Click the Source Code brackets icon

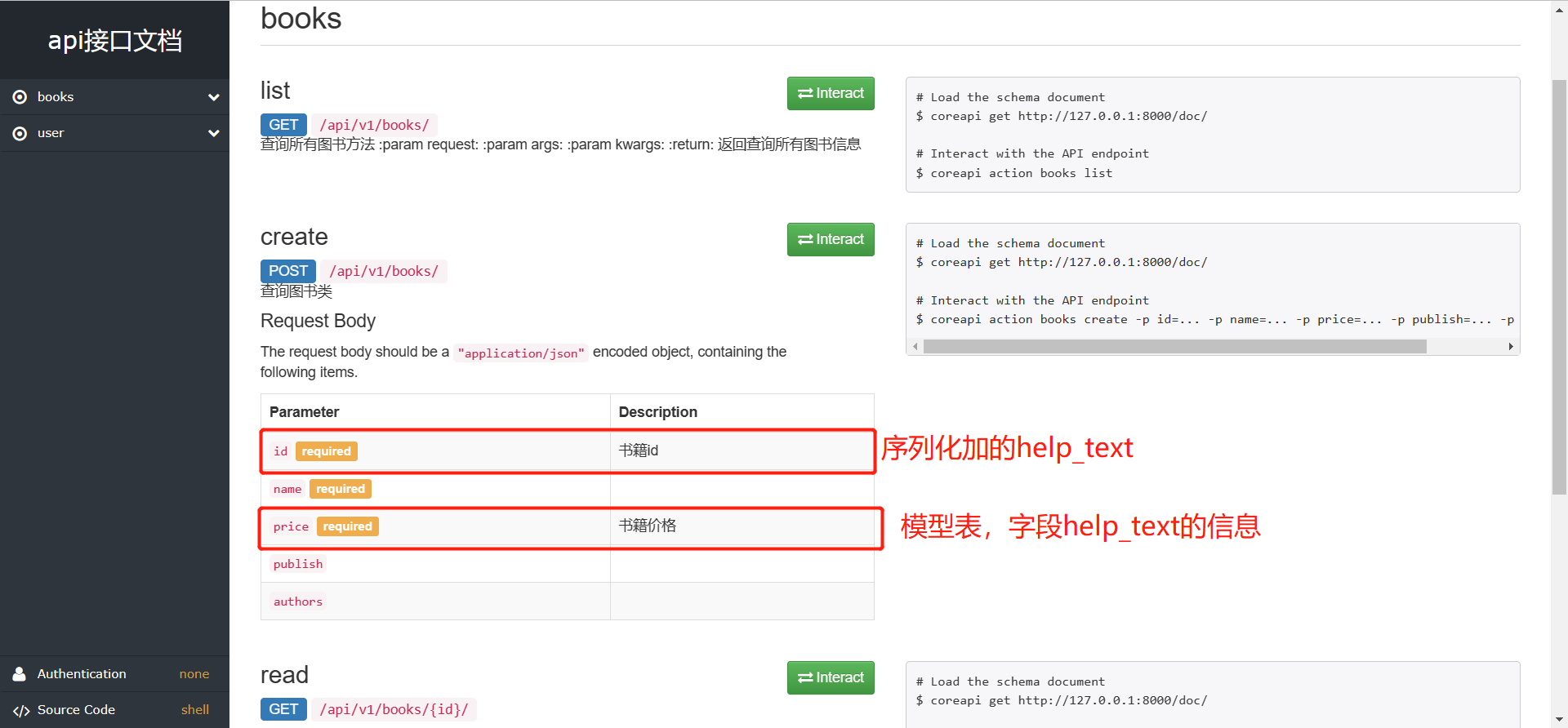pyautogui.click(x=21, y=711)
